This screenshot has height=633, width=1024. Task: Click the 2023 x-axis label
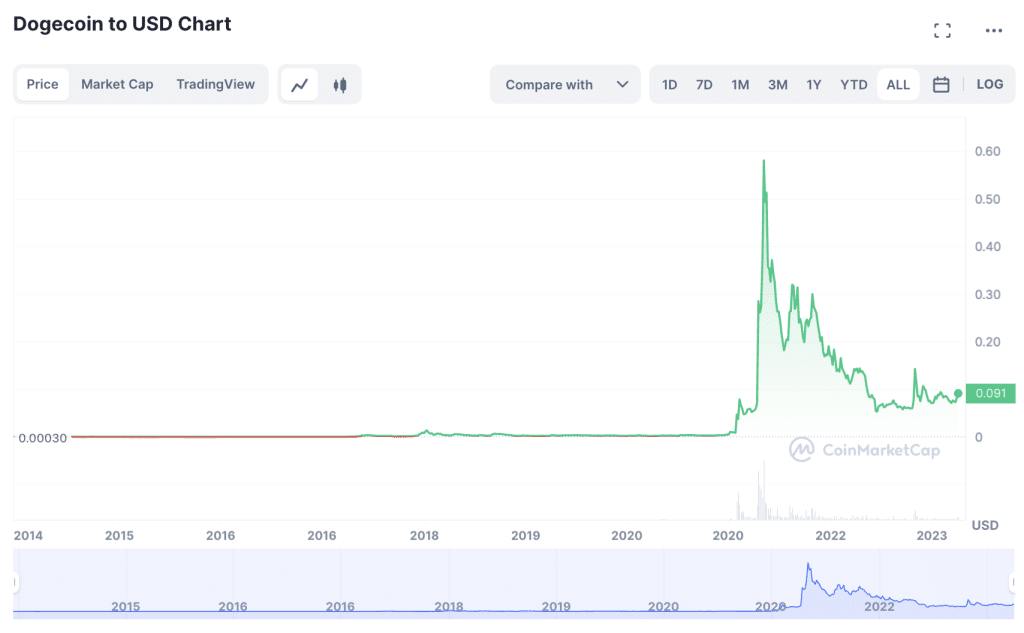click(x=931, y=536)
